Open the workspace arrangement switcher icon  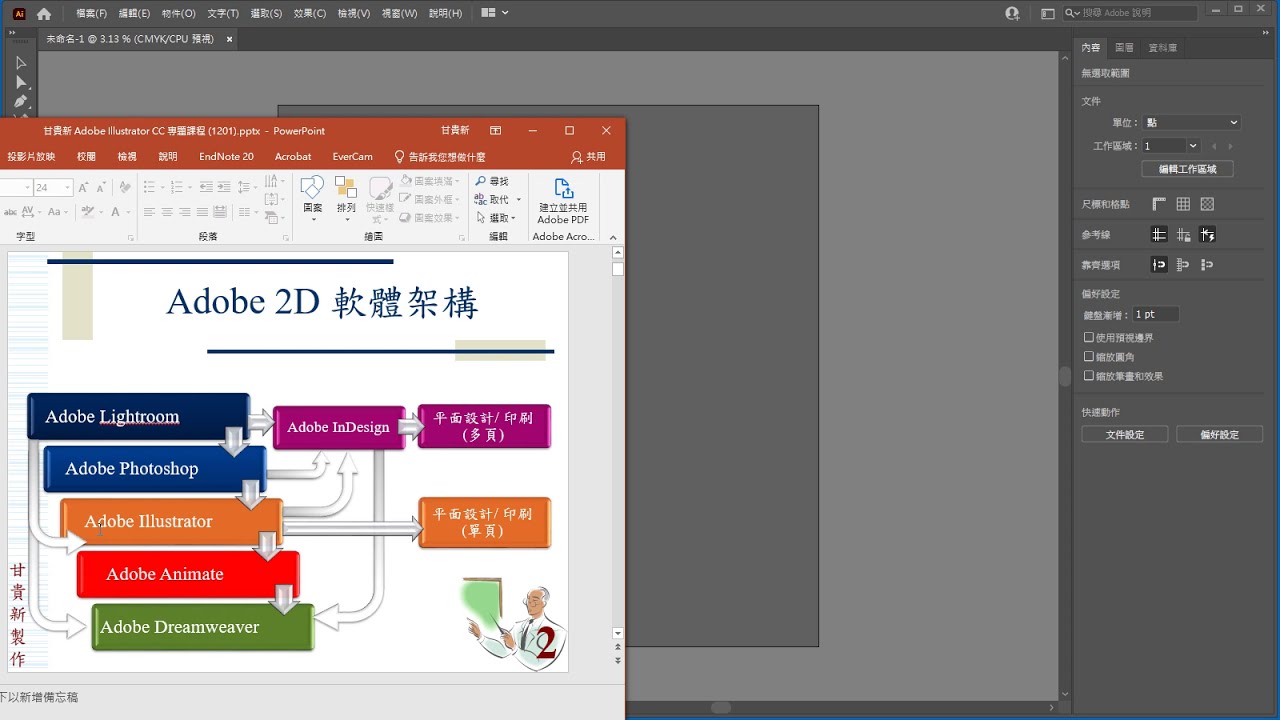click(494, 13)
